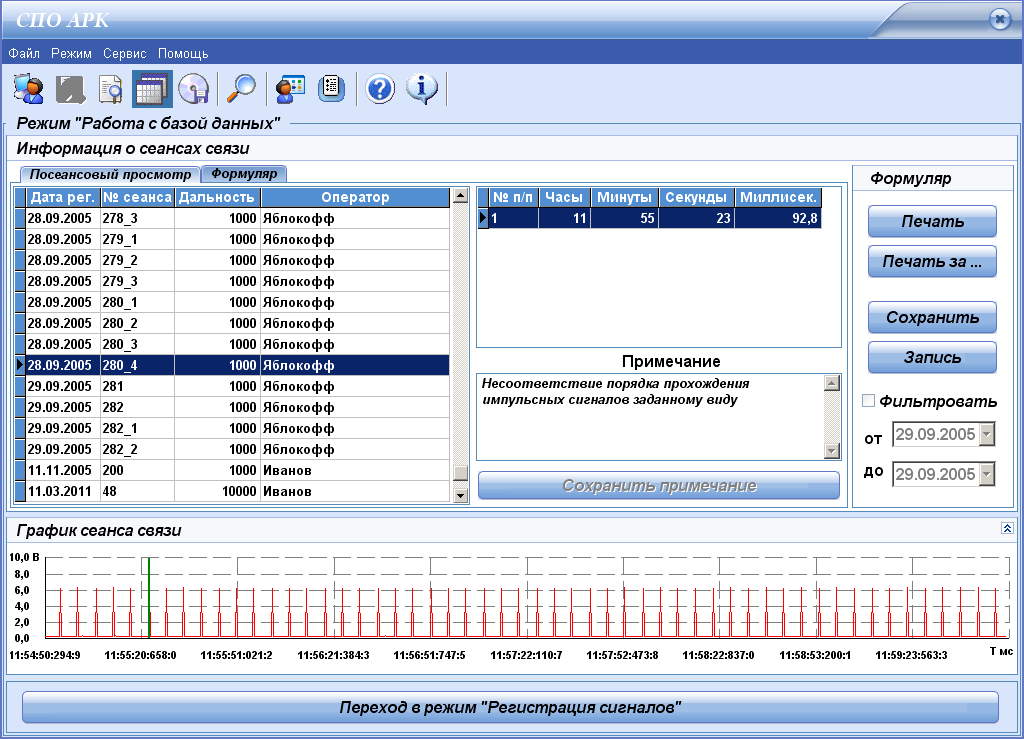Click the Сохранить button in Формуляр panel

[932, 318]
